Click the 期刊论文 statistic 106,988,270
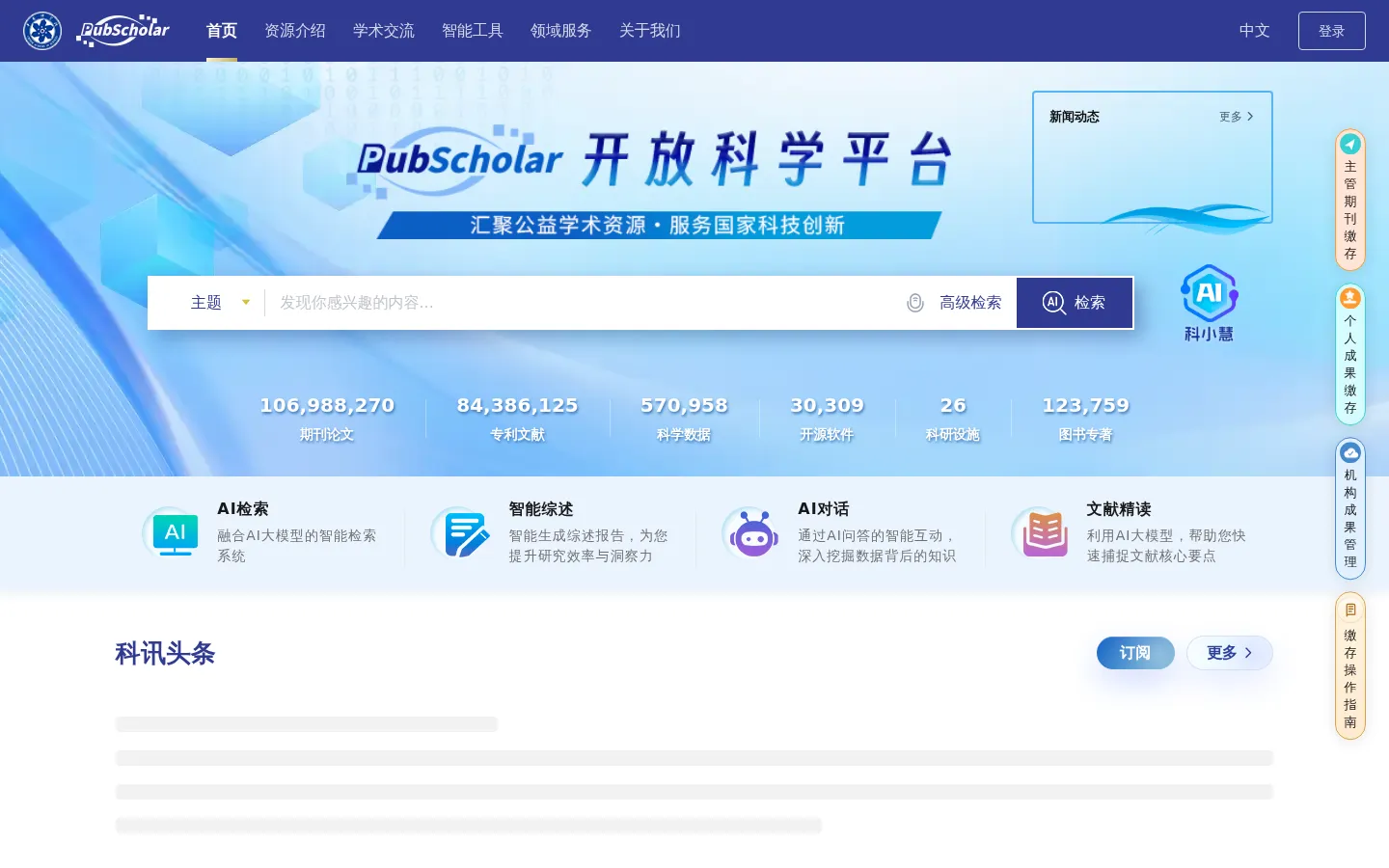The height and width of the screenshot is (868, 1389). pos(327,418)
